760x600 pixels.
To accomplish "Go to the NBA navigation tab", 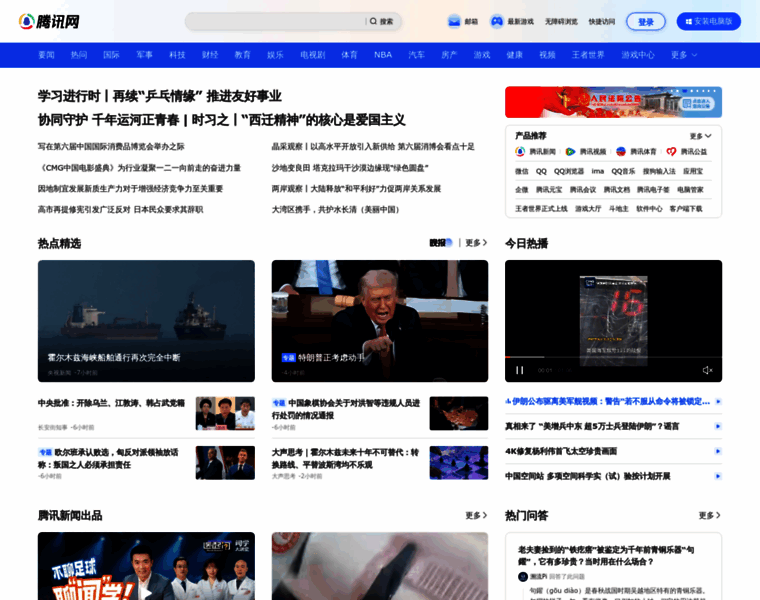I will pyautogui.click(x=383, y=55).
